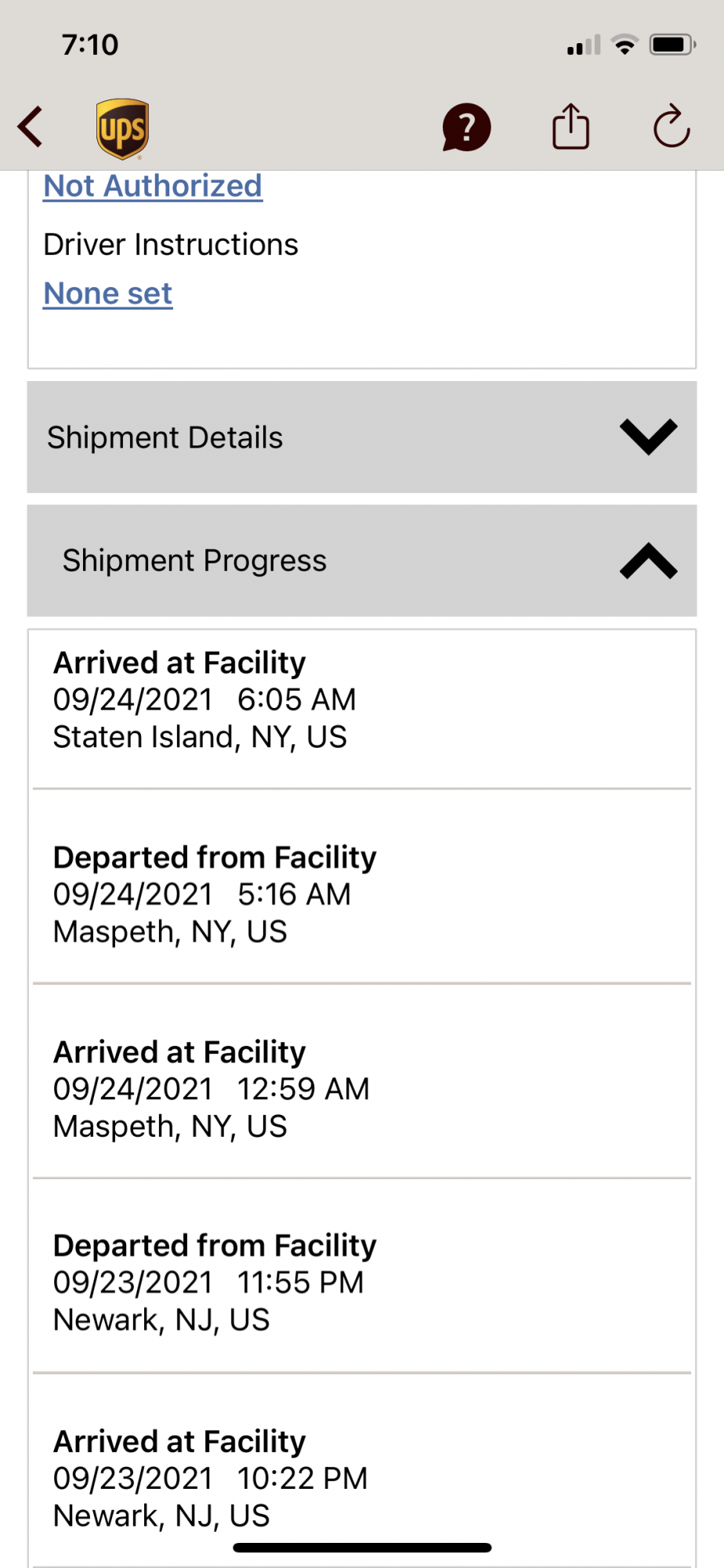Viewport: 724px width, 1568px height.
Task: Tap the back arrow icon
Action: click(x=31, y=127)
